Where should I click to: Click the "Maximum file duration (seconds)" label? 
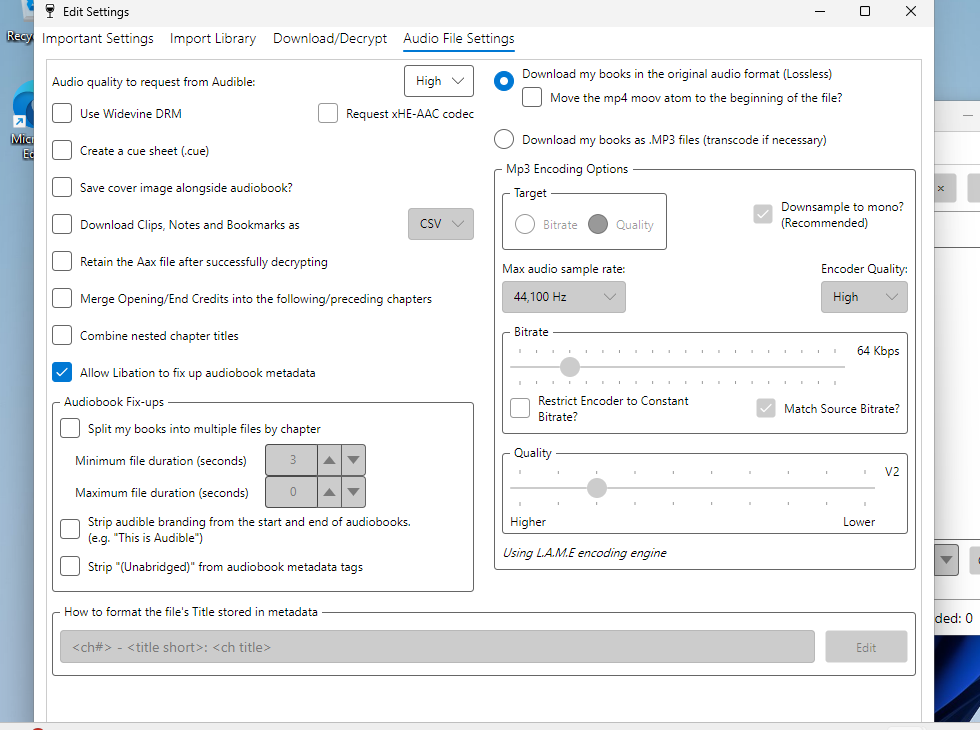coord(161,492)
